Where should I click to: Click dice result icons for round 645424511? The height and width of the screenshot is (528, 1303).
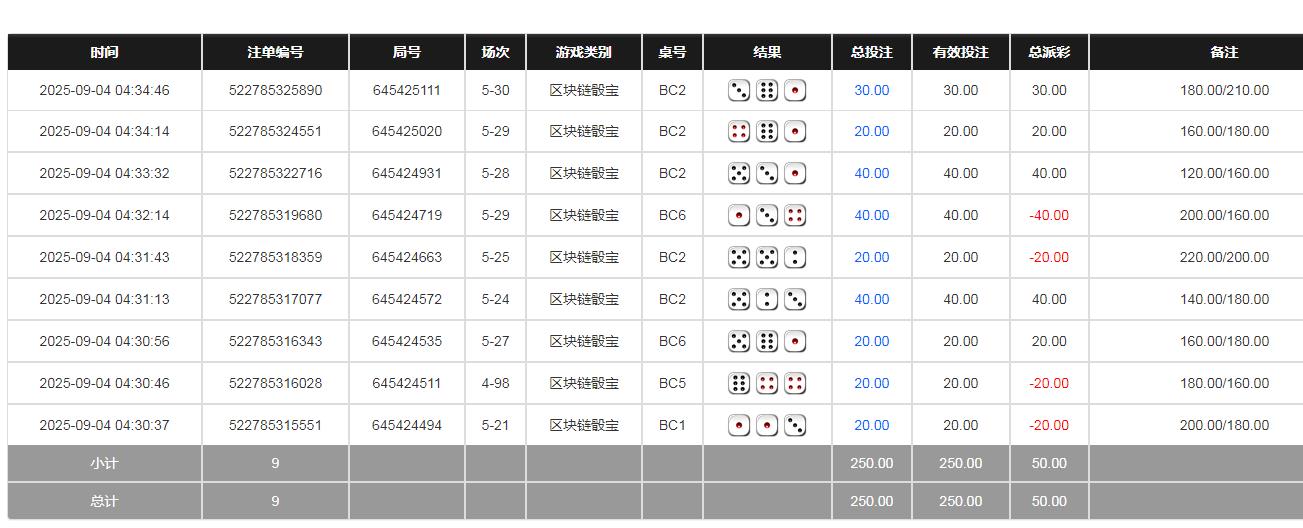pos(767,383)
